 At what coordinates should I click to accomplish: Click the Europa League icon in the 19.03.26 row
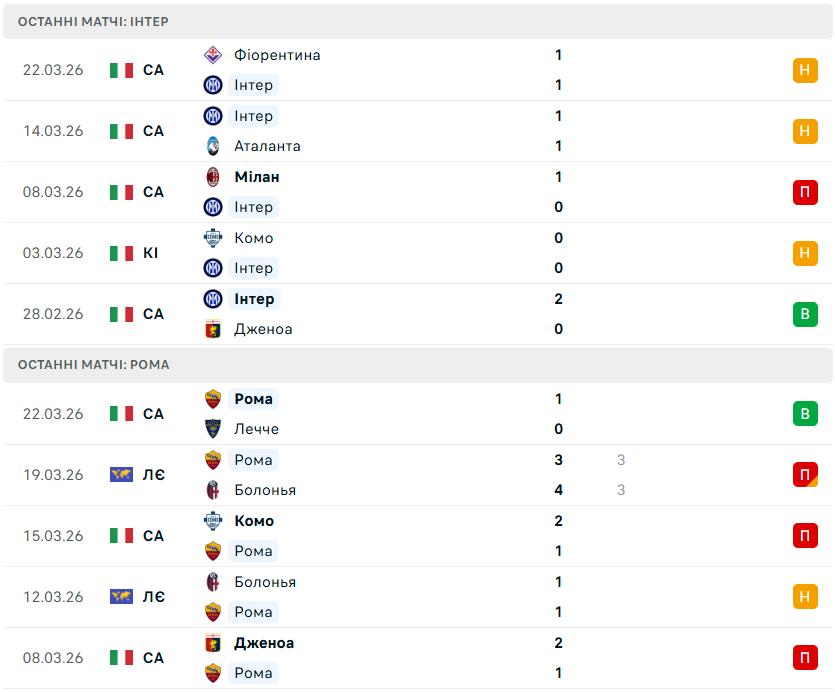122,475
